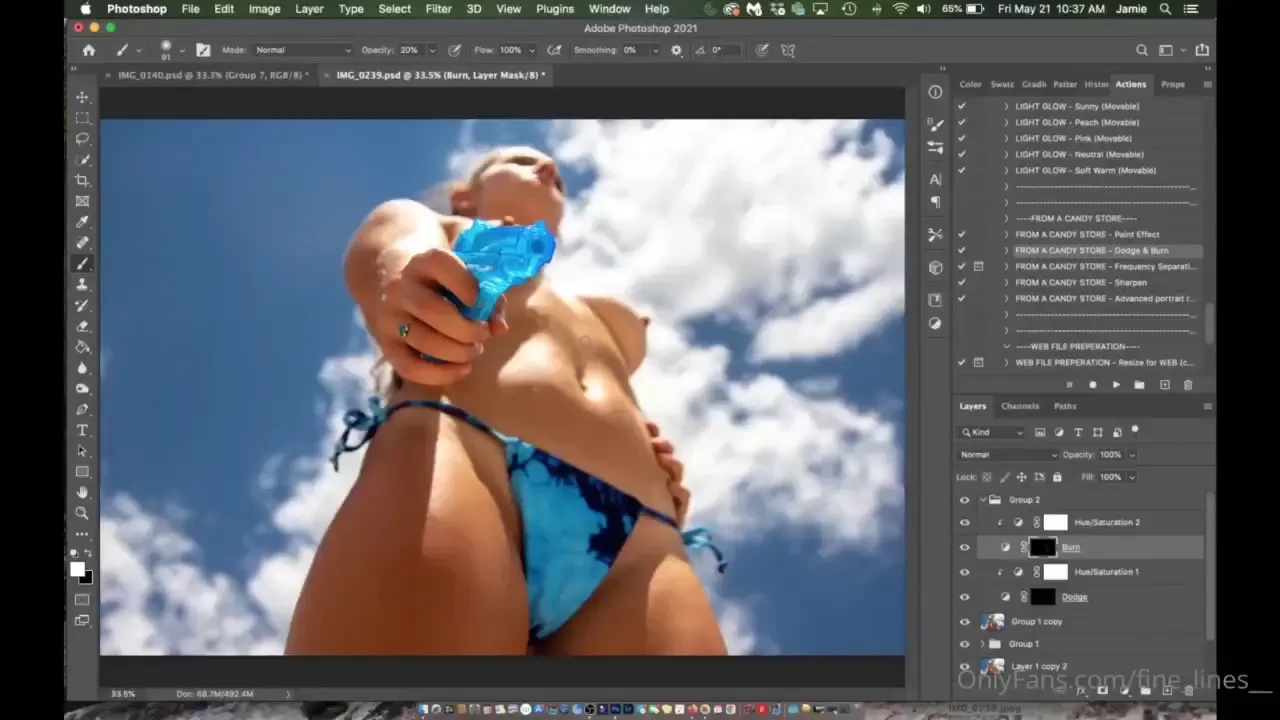Select the Type tool

pyautogui.click(x=82, y=430)
